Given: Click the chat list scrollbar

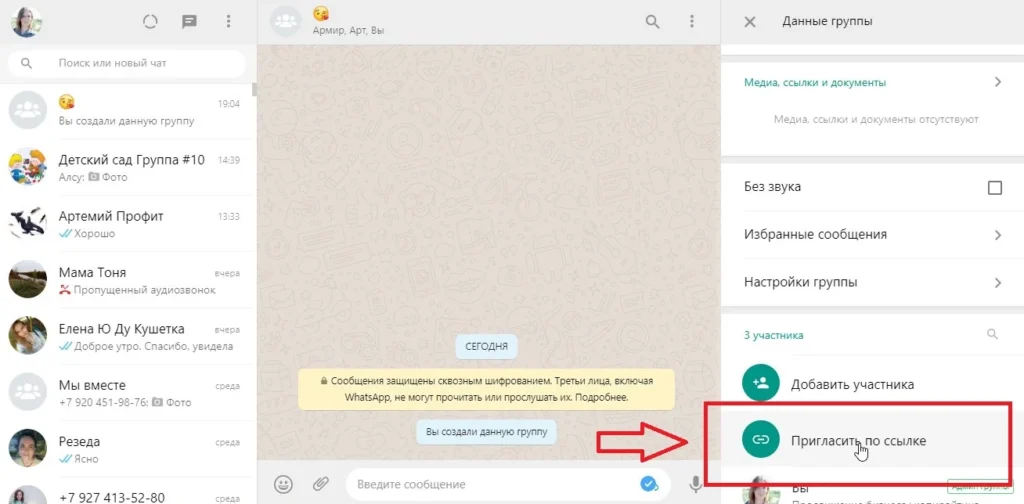Looking at the screenshot, I should point(254,89).
